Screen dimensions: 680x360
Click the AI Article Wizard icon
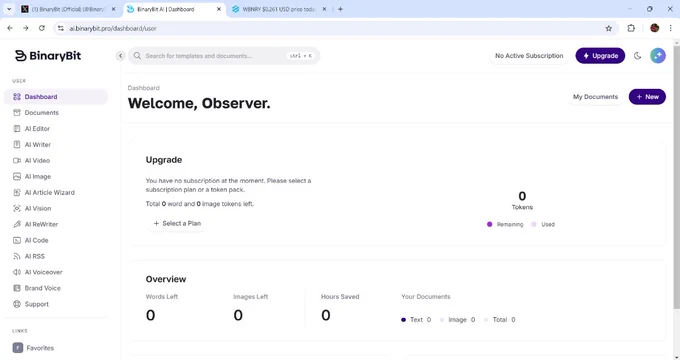point(17,193)
